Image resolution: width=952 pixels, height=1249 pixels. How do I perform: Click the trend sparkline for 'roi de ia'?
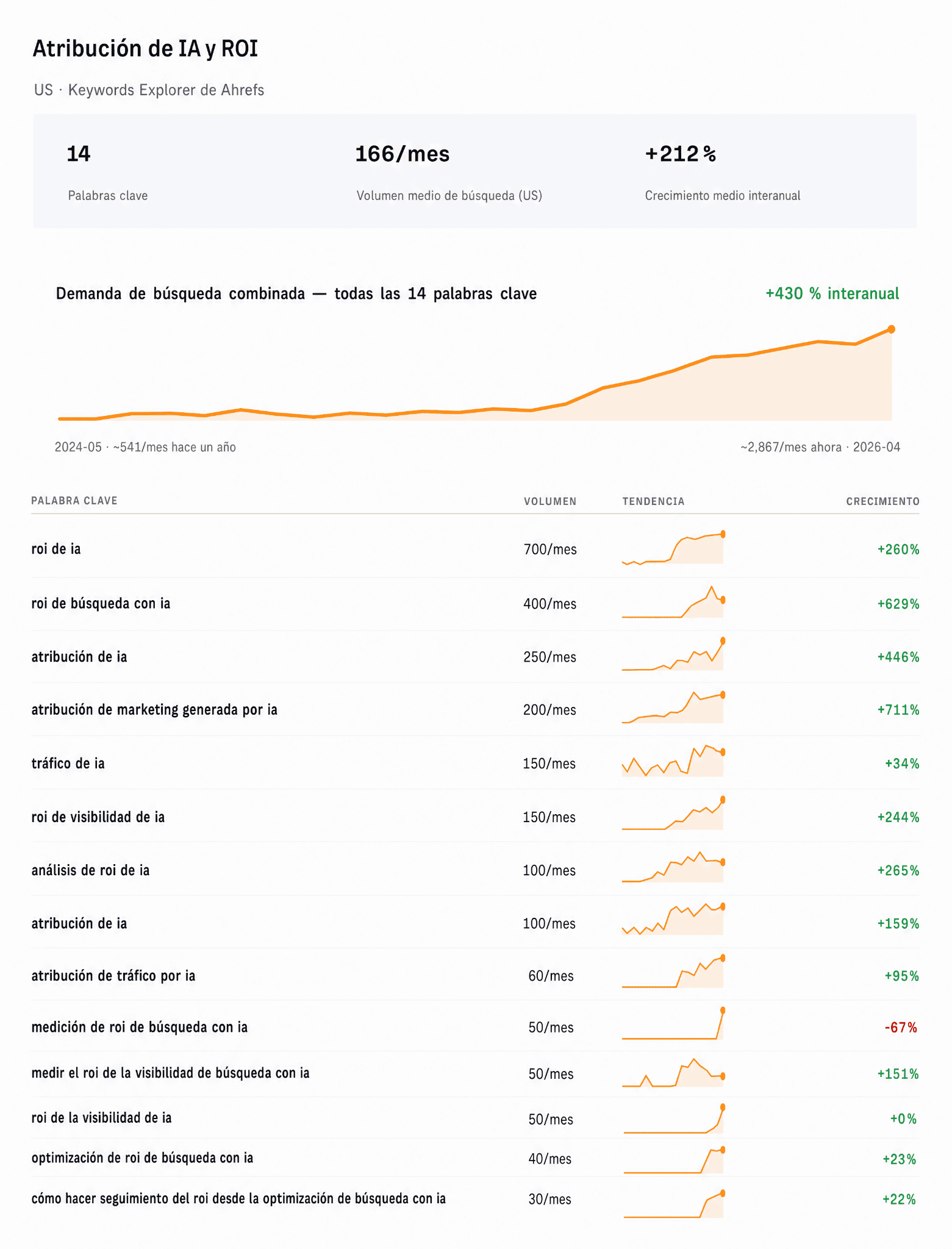673,548
